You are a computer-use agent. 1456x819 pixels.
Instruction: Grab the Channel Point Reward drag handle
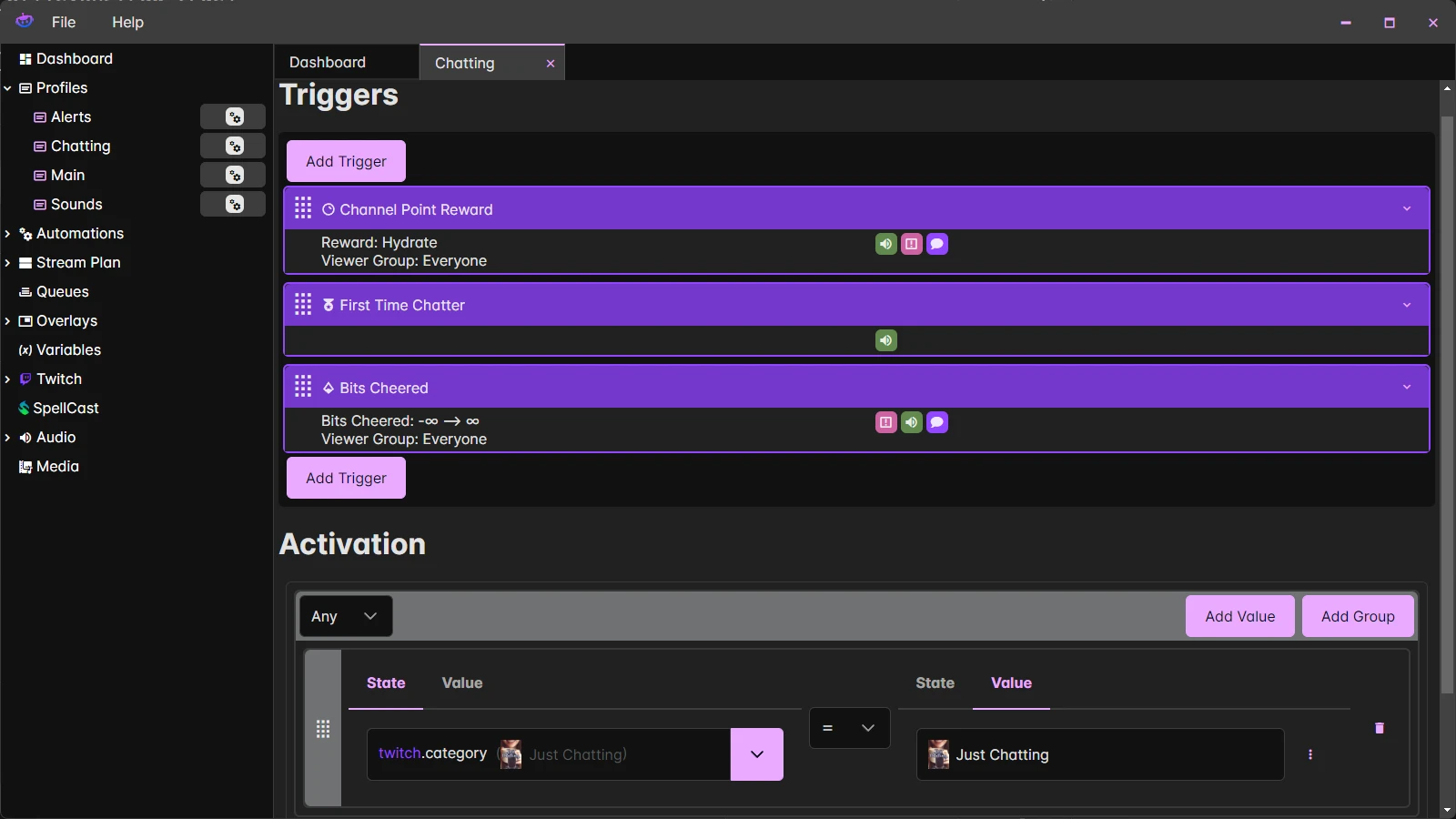coord(303,208)
